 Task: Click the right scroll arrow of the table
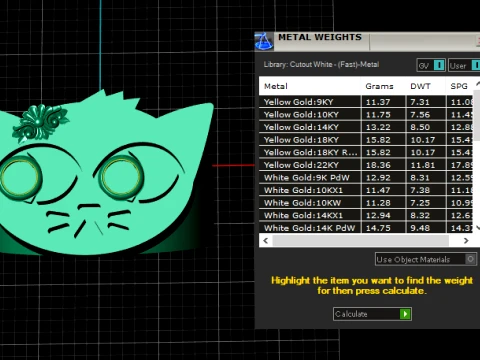point(466,241)
